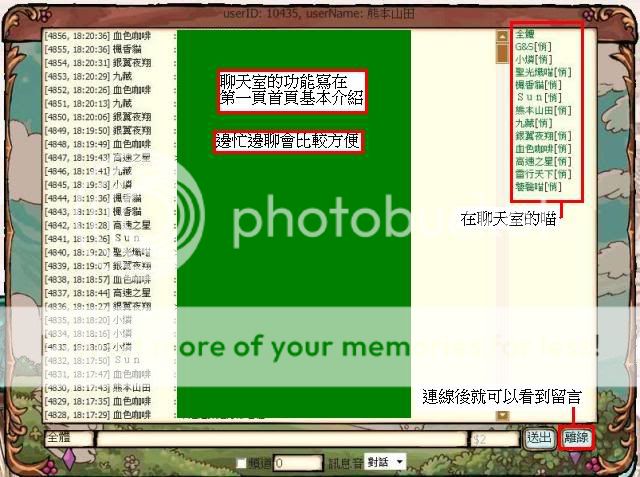The width and height of the screenshot is (640, 477).
Task: Select 血色咖啡[悄] in the user list
Action: click(x=543, y=149)
